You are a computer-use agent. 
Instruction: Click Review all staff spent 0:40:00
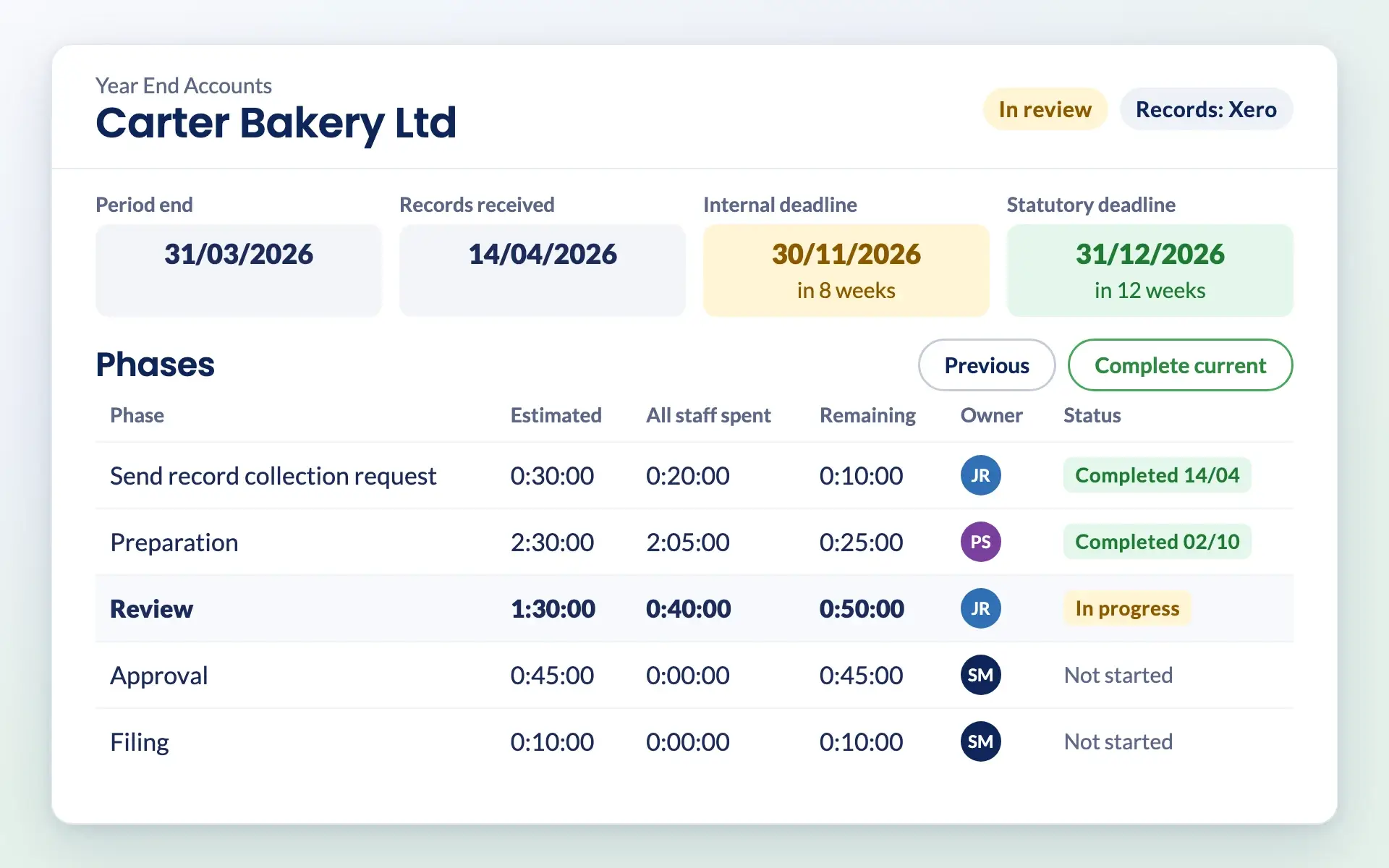[x=688, y=609]
